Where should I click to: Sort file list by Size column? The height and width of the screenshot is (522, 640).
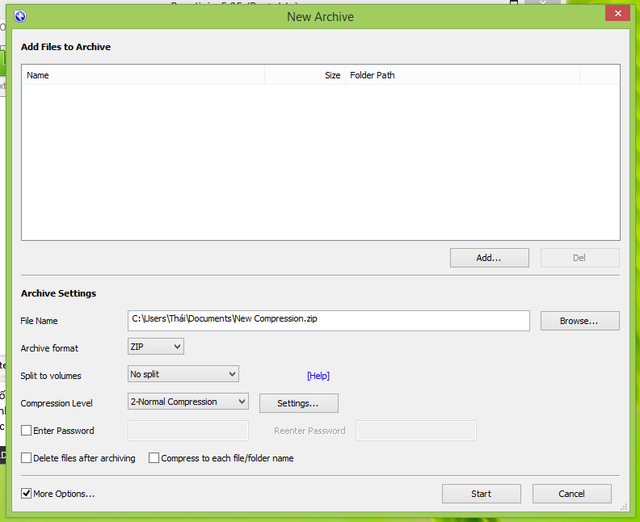304,75
